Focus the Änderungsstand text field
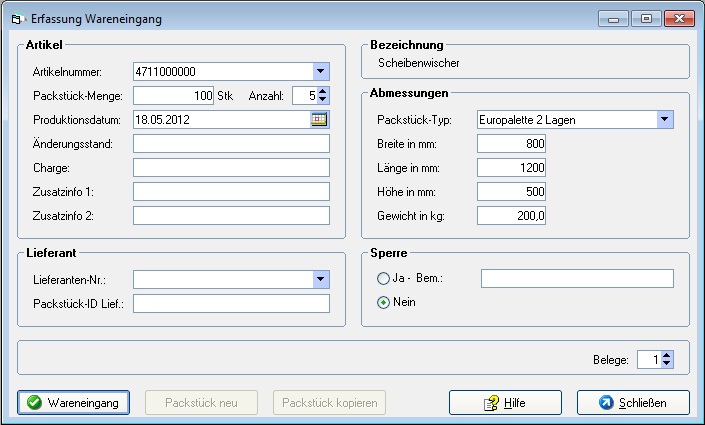The width and height of the screenshot is (705, 425). [231, 144]
